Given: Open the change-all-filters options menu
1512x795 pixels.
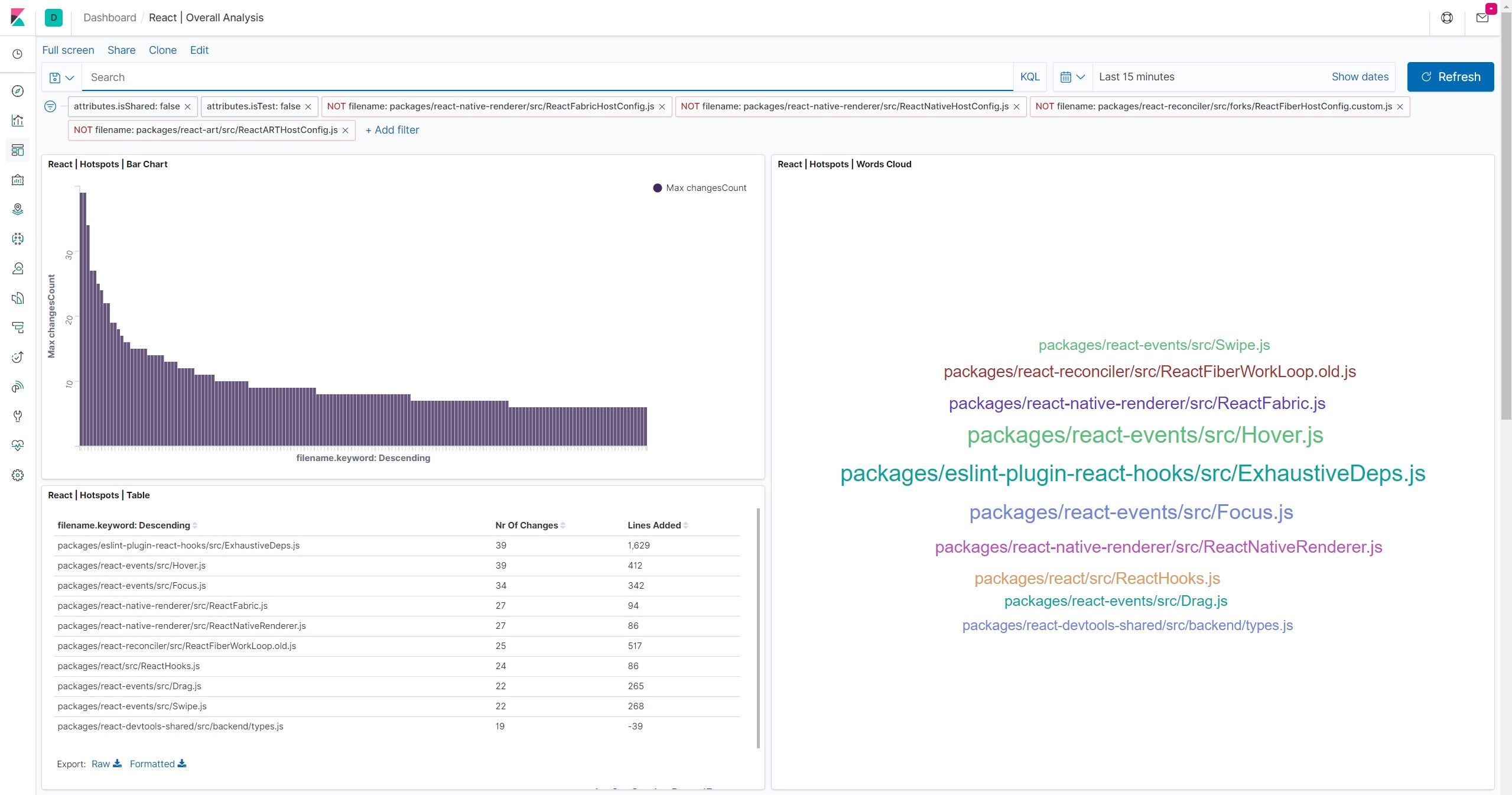Looking at the screenshot, I should point(50,106).
